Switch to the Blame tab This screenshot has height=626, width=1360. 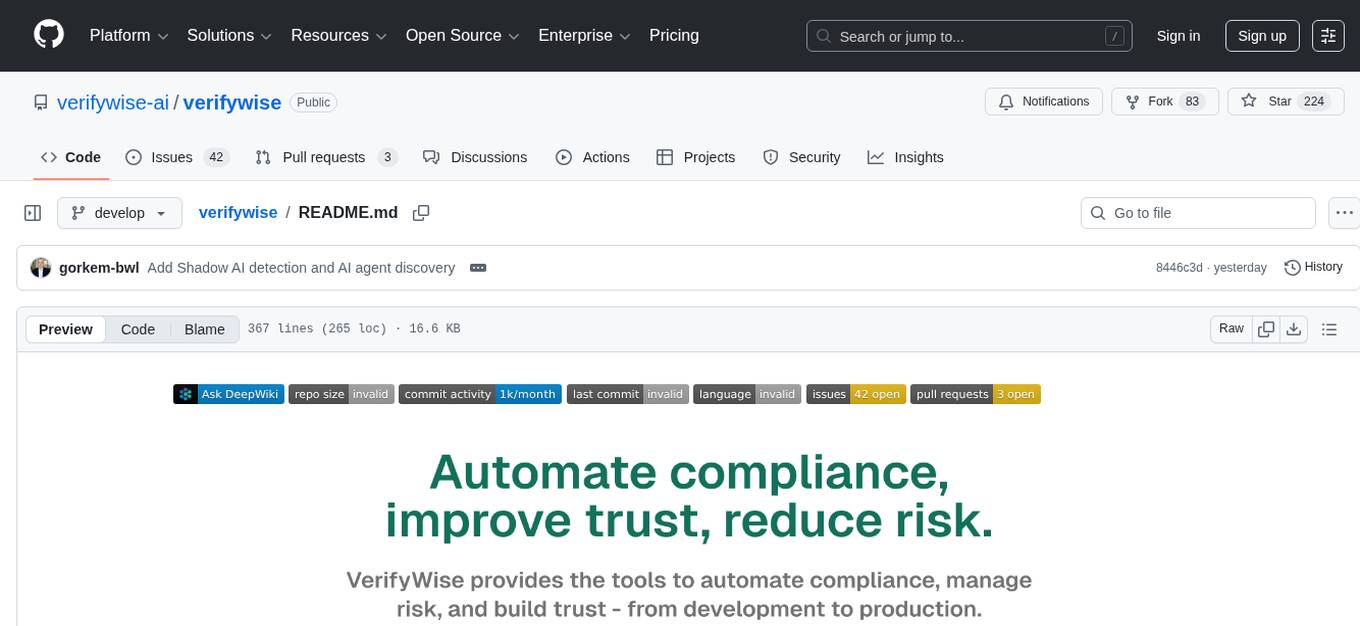click(204, 329)
